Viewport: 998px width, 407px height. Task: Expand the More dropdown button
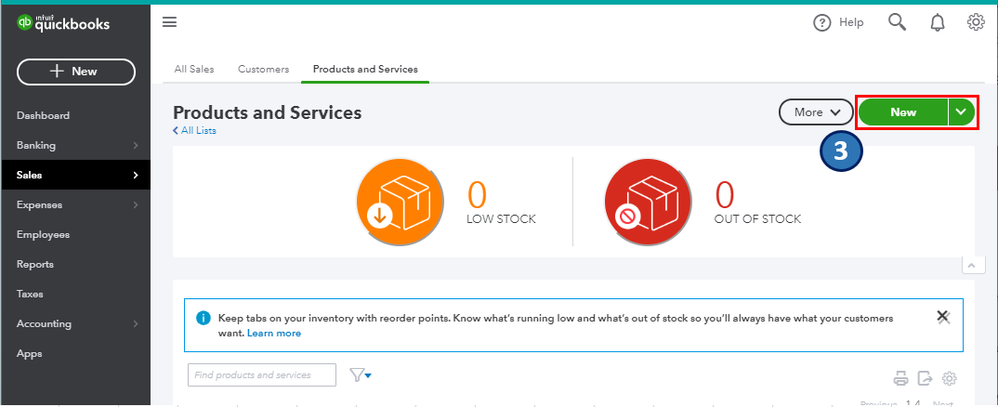click(x=816, y=112)
